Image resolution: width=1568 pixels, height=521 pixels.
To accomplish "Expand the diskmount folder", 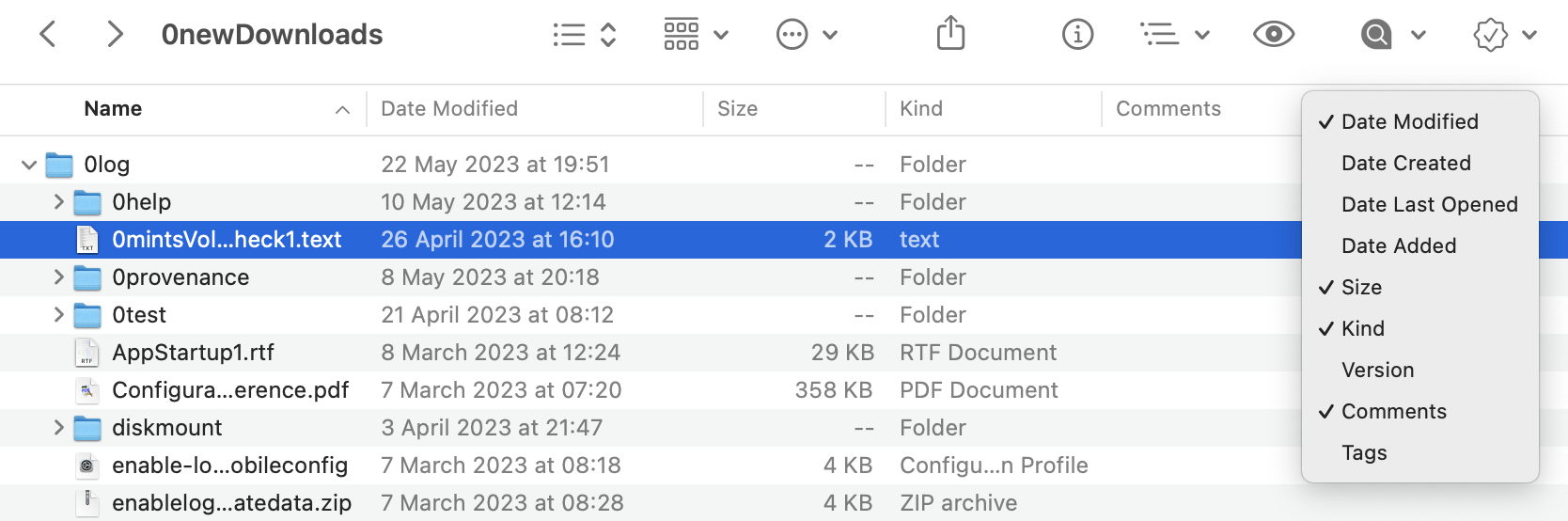I will [x=58, y=428].
